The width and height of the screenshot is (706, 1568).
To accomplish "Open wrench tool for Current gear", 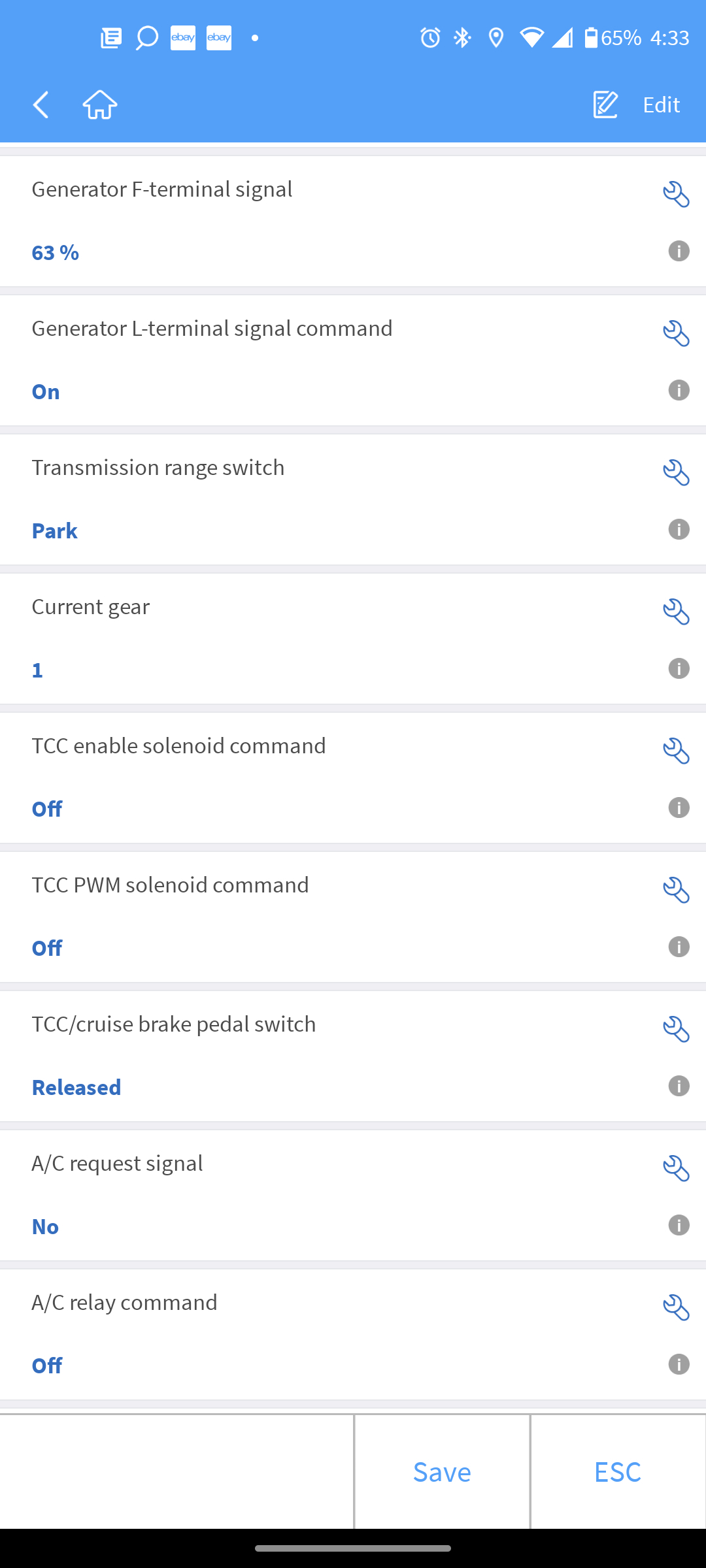I will click(x=676, y=612).
